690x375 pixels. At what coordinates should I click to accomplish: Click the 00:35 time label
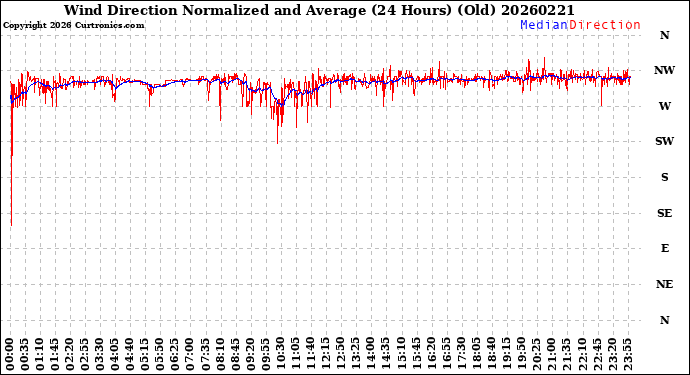(25, 354)
